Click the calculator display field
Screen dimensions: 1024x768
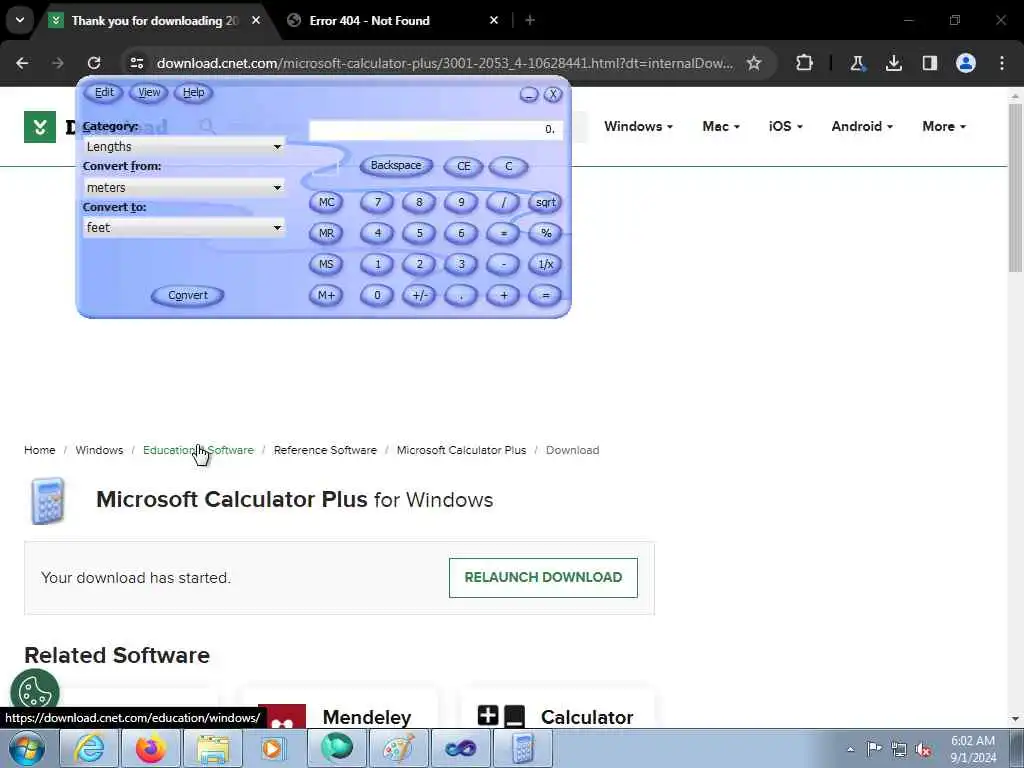436,129
